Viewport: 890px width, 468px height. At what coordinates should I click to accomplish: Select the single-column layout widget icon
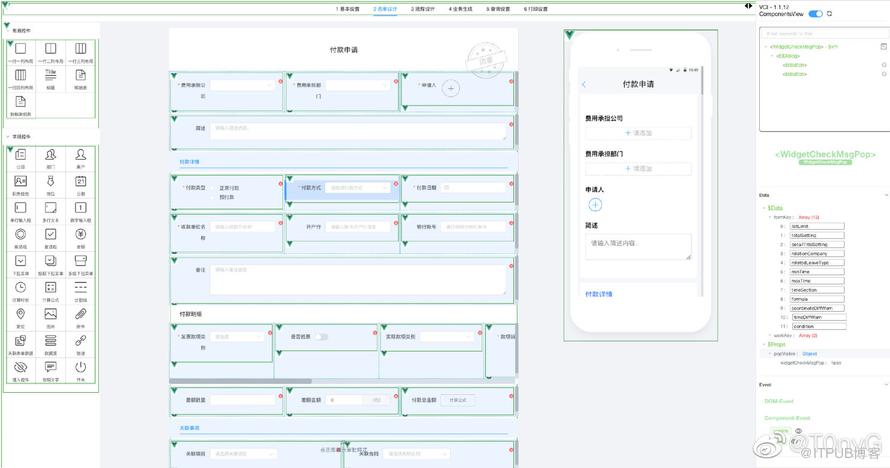click(20, 48)
